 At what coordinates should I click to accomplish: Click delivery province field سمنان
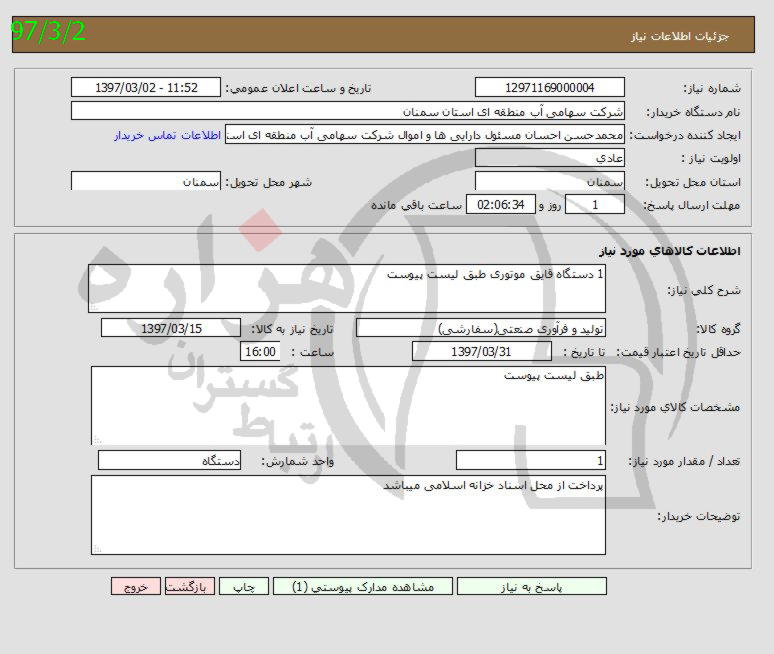[549, 181]
